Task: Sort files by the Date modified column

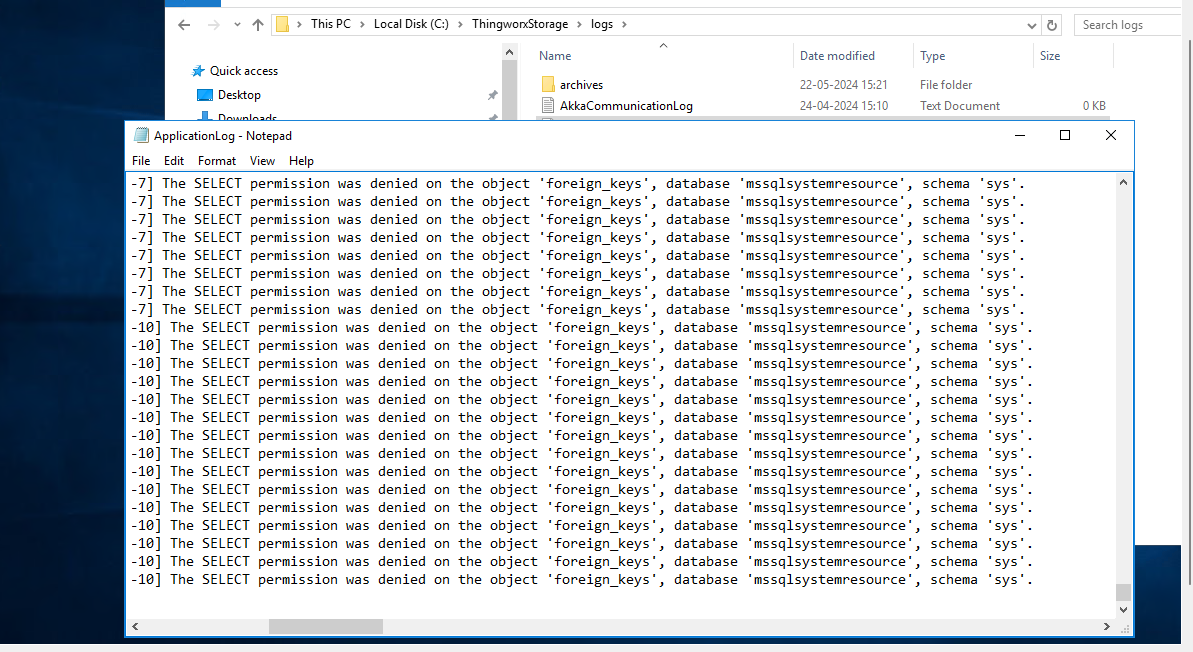Action: pyautogui.click(x=839, y=55)
